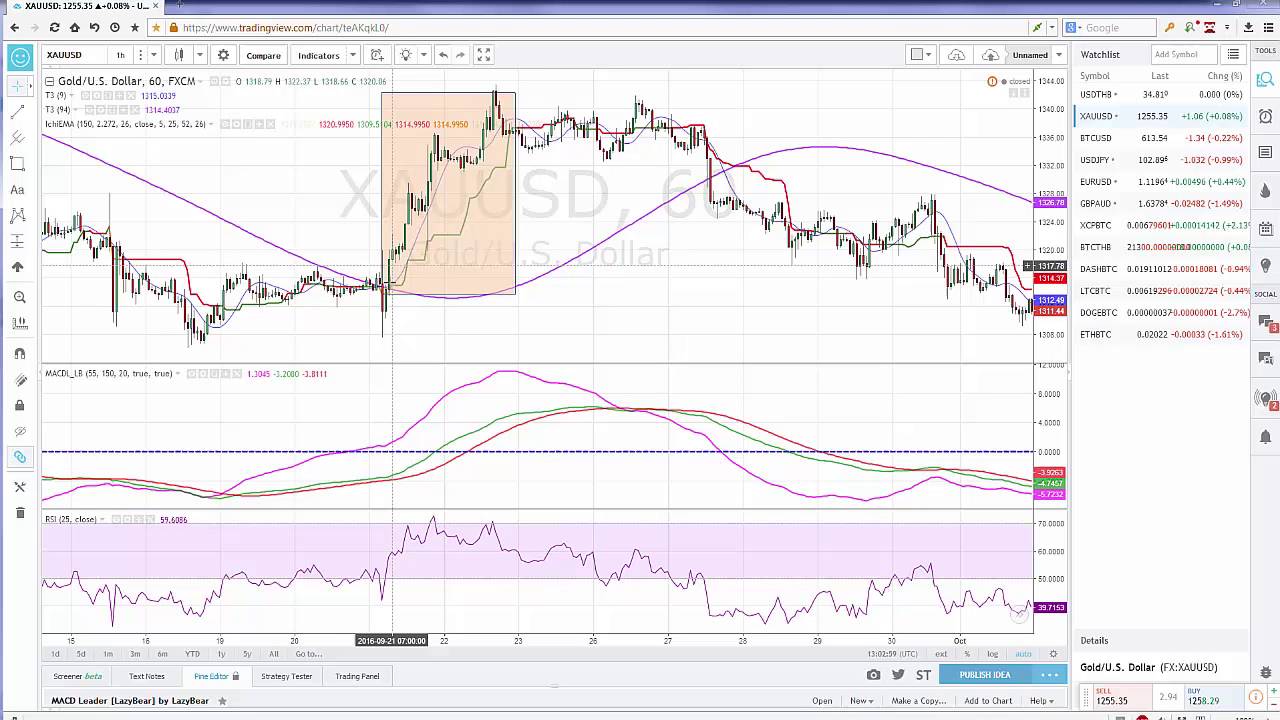Save chart layout to cloud

coord(991,55)
